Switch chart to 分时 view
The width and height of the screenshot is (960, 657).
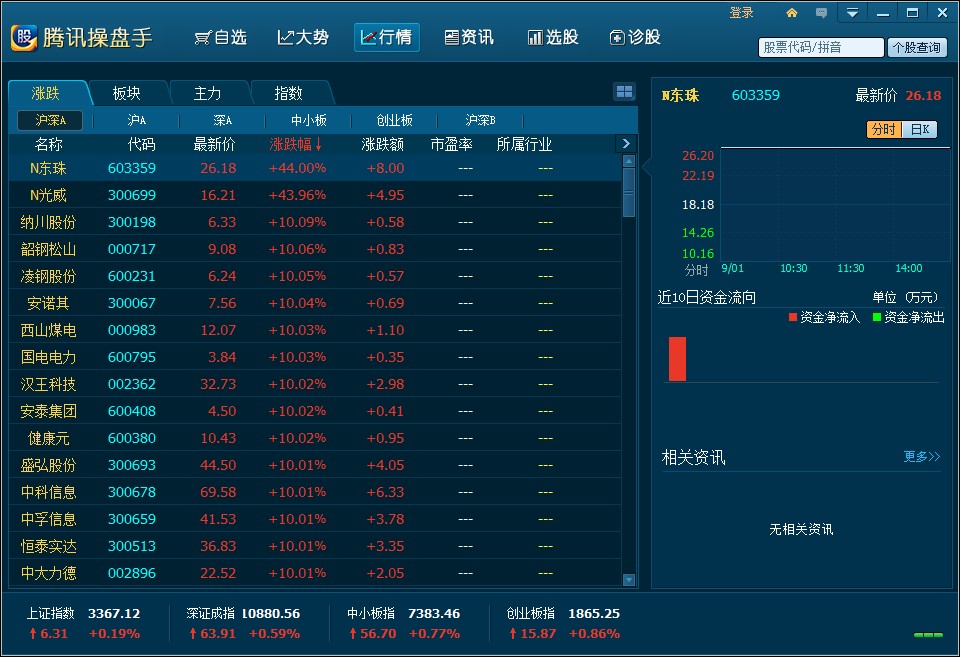point(884,129)
